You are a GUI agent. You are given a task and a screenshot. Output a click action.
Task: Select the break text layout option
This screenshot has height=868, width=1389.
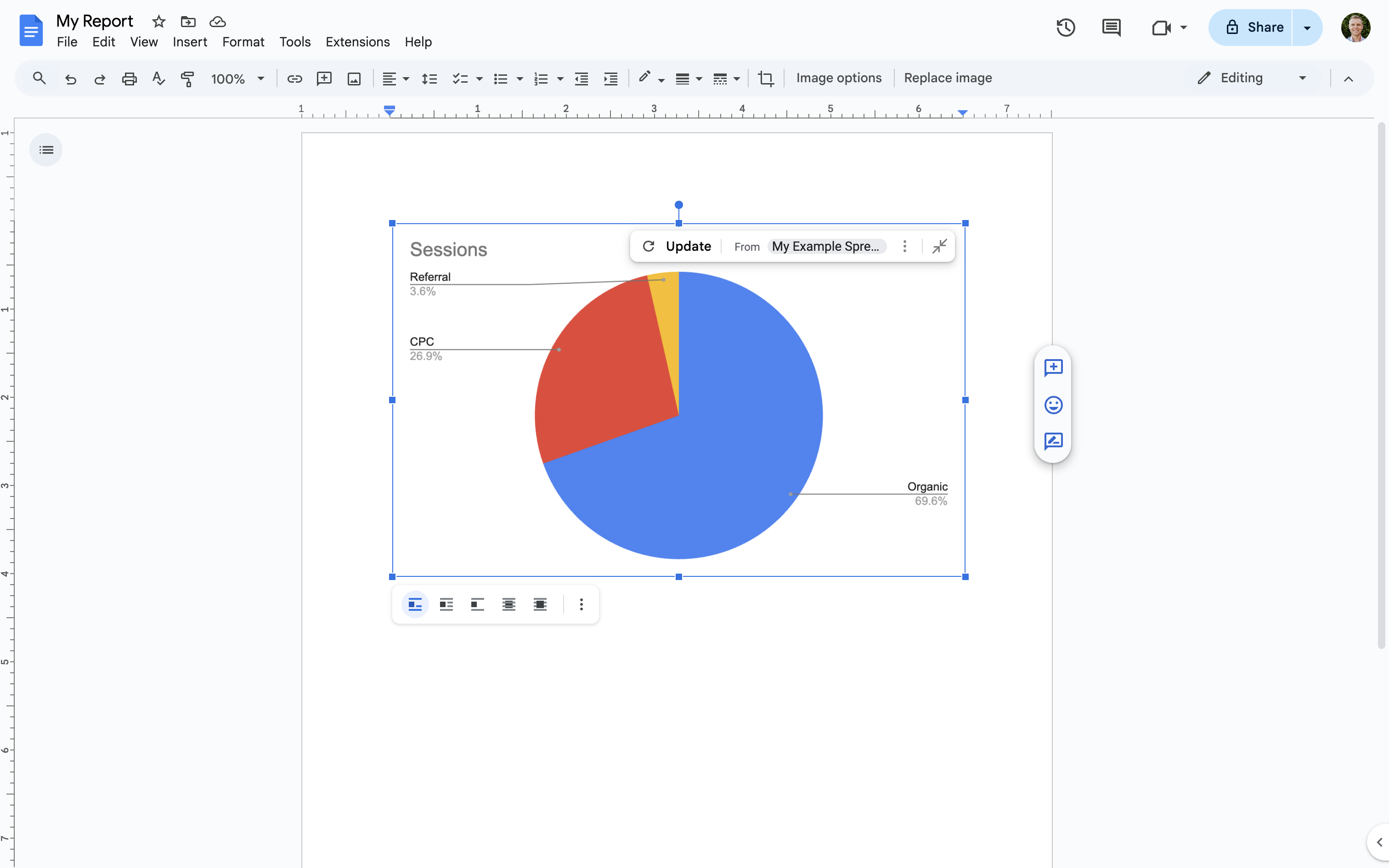point(478,604)
